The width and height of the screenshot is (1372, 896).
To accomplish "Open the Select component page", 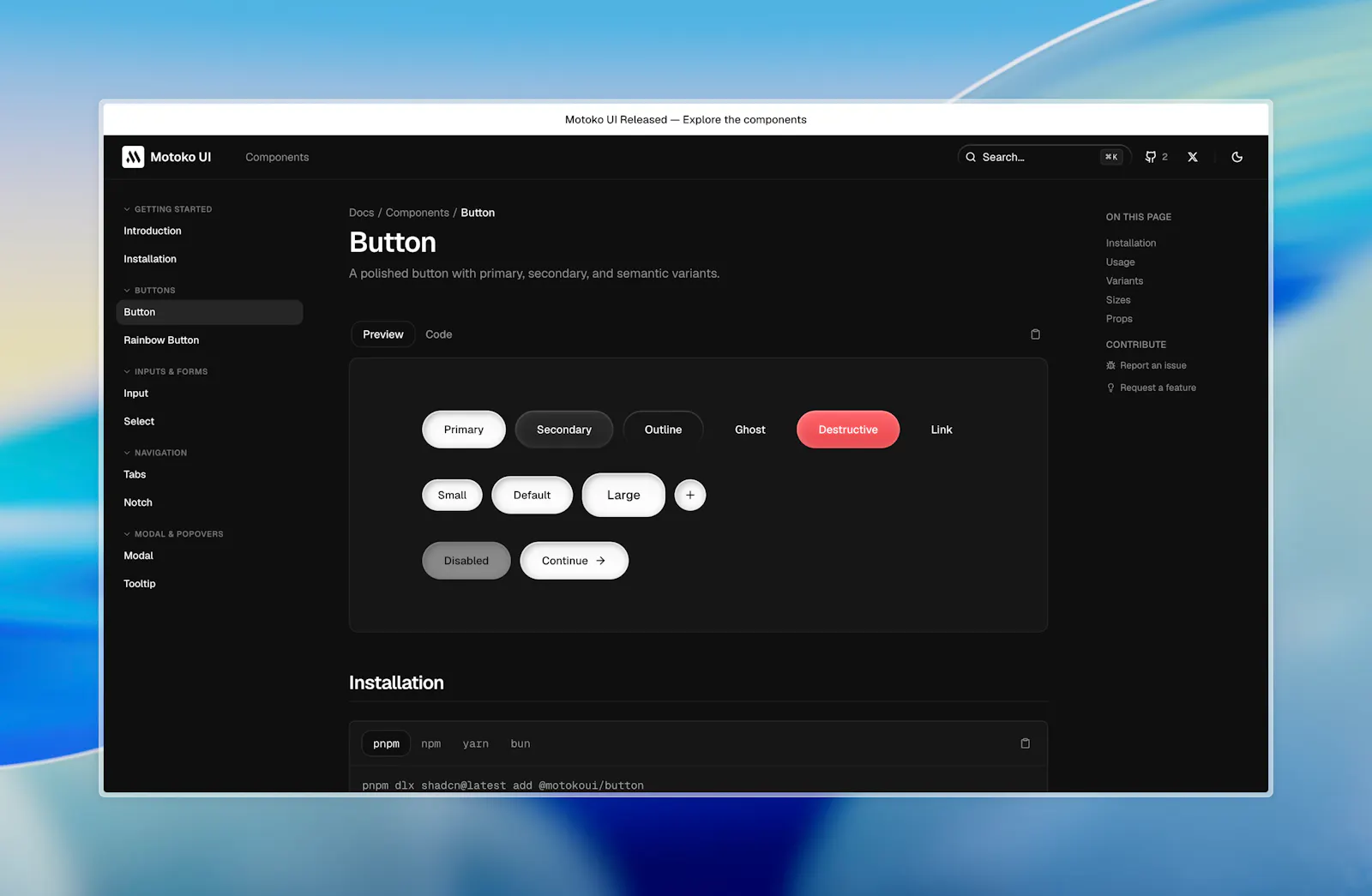I will pyautogui.click(x=139, y=422).
